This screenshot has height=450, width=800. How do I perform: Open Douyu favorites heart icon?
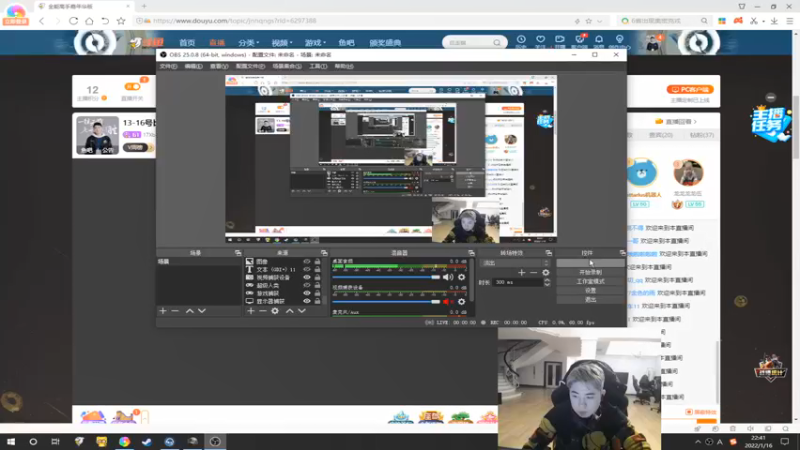tap(540, 41)
